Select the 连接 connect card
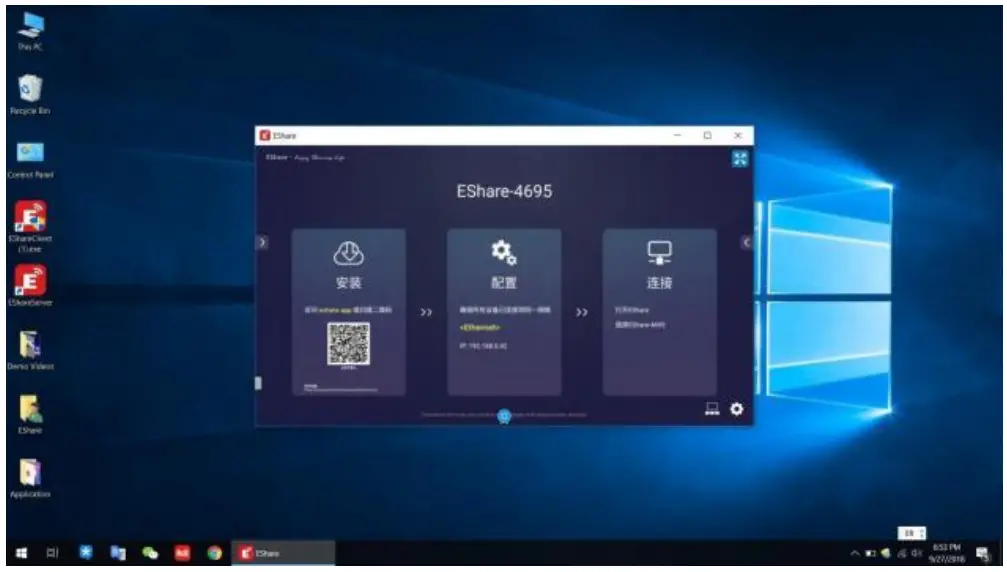Image resolution: width=1007 pixels, height=572 pixels. (x=660, y=312)
